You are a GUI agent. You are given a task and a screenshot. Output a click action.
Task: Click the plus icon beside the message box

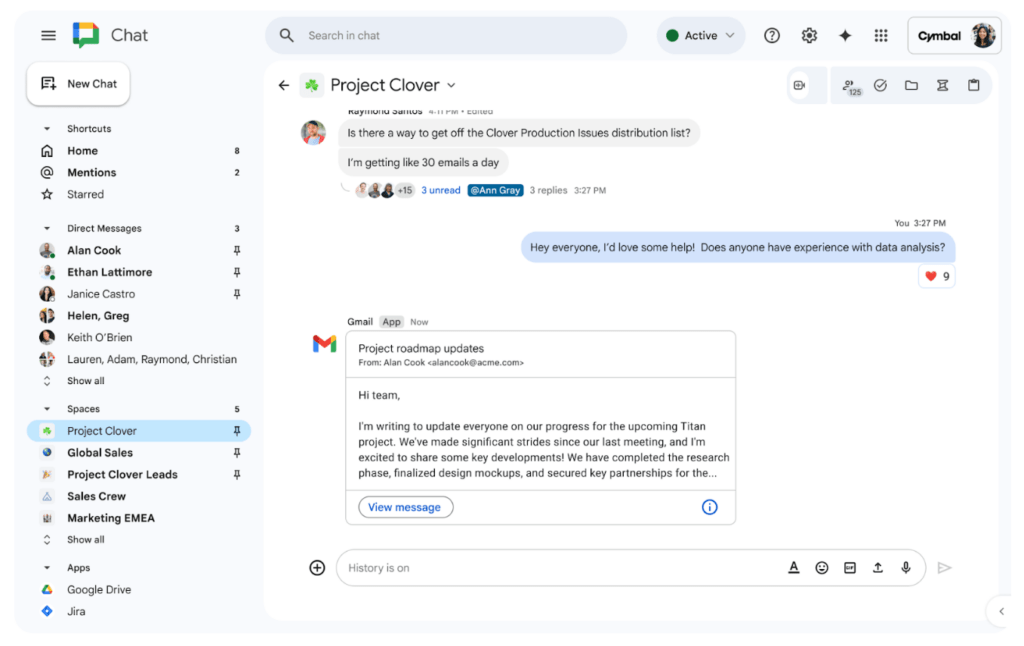point(317,568)
